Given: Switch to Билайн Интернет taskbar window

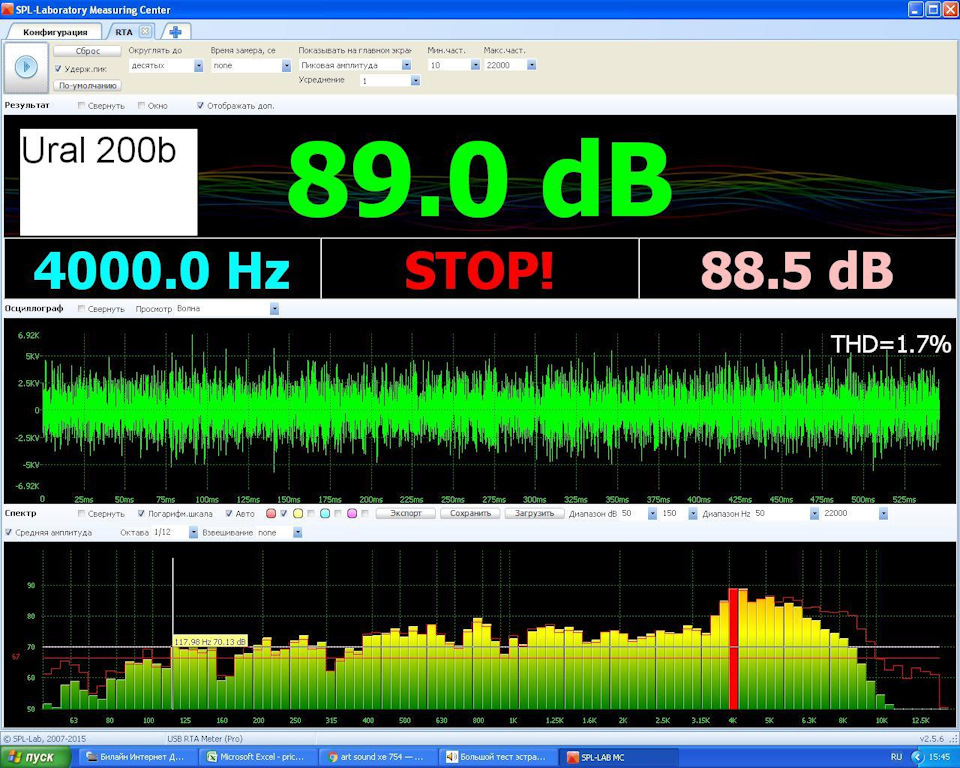Looking at the screenshot, I should 136,757.
